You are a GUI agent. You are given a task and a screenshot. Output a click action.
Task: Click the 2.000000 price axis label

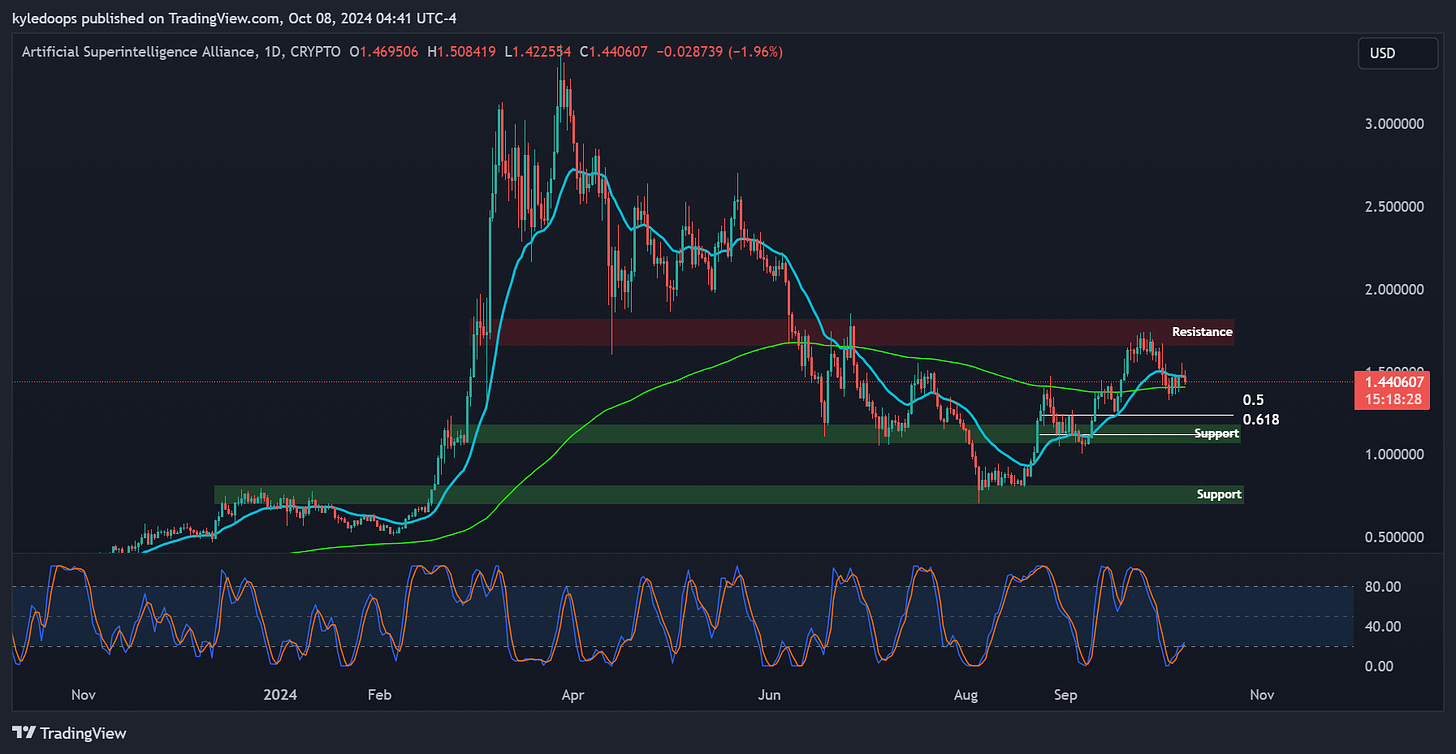1394,290
